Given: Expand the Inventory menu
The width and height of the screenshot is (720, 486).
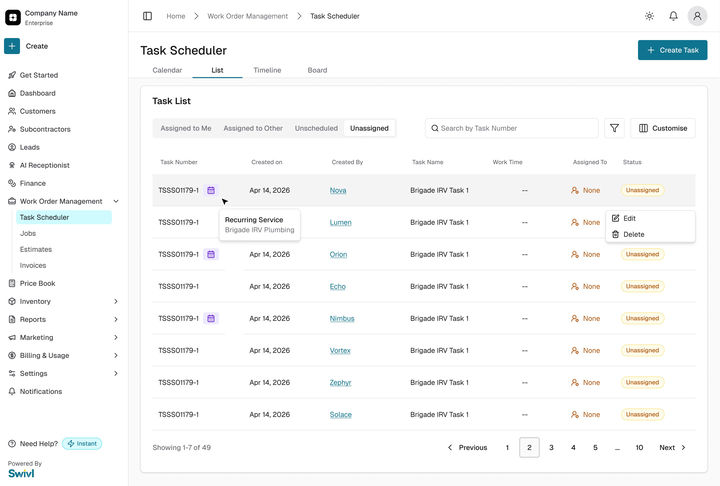Looking at the screenshot, I should pos(116,301).
